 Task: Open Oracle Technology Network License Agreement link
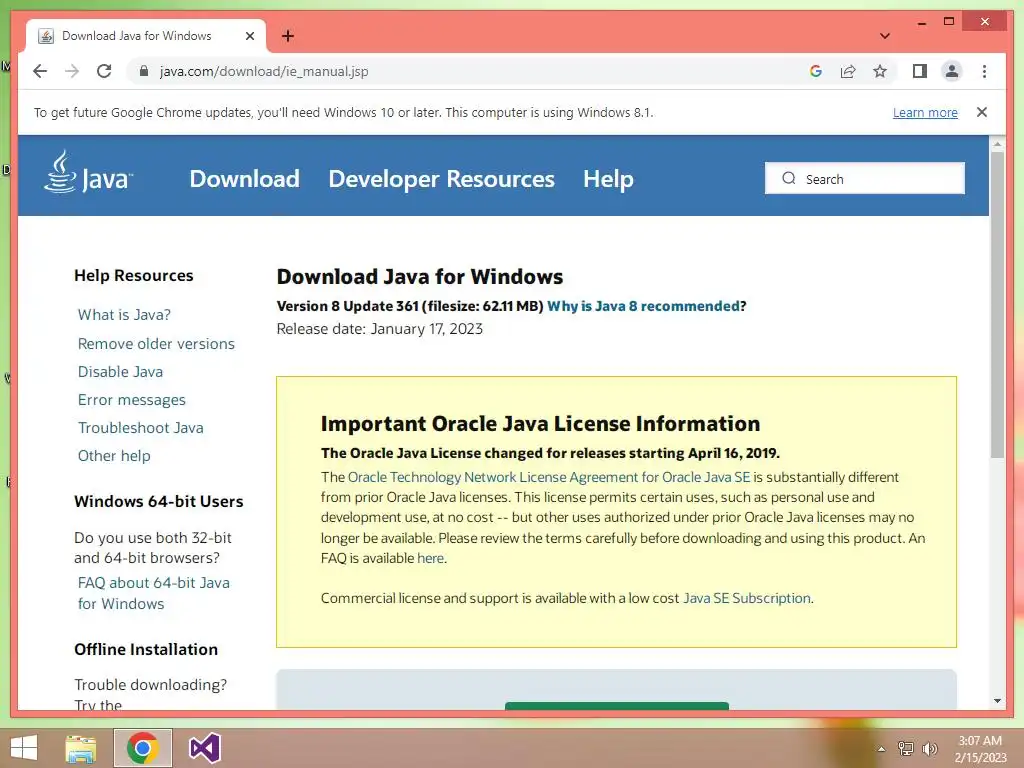coord(549,477)
